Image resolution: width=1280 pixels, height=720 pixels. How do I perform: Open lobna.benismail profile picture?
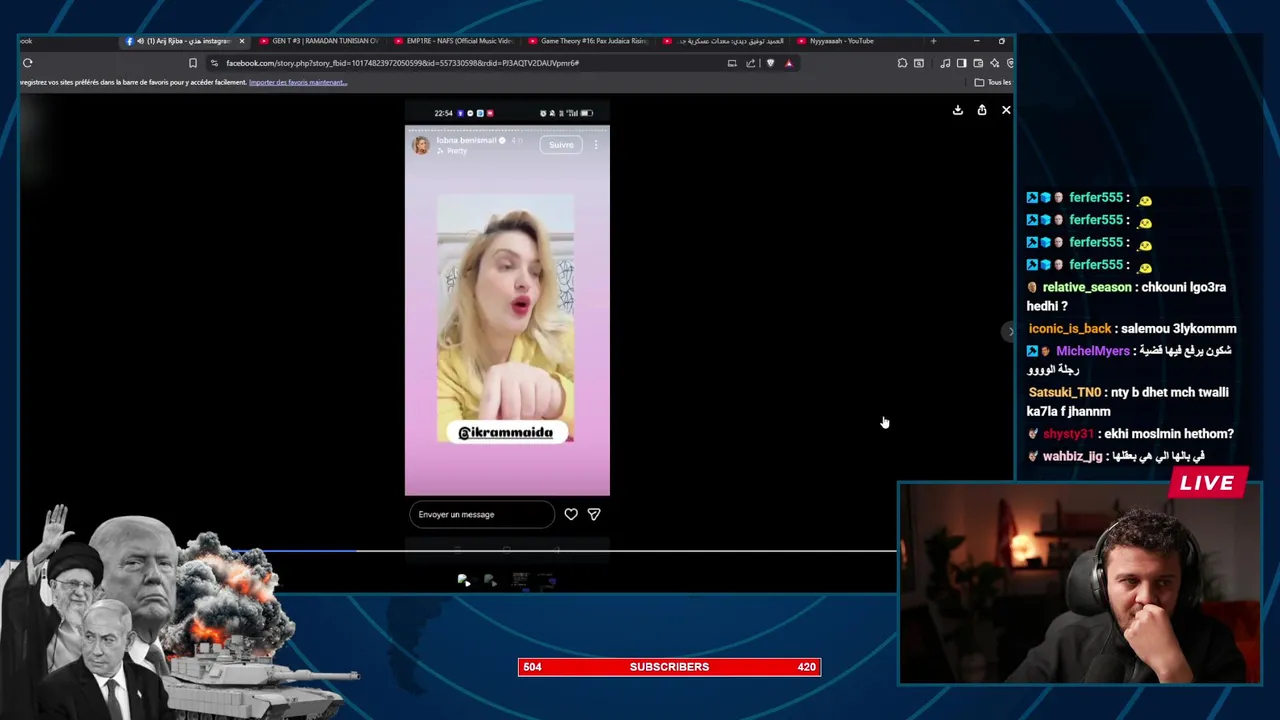[421, 145]
